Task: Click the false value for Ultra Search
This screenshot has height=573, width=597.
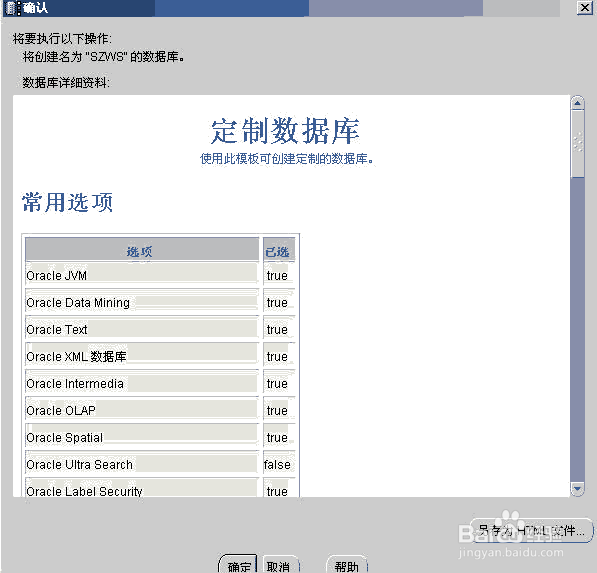Action: click(x=277, y=464)
